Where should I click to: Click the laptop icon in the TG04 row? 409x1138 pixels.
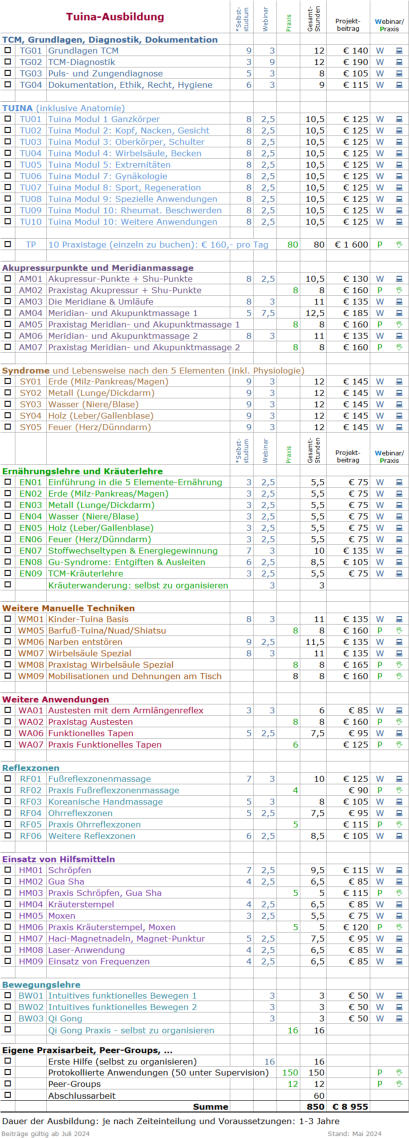[399, 85]
